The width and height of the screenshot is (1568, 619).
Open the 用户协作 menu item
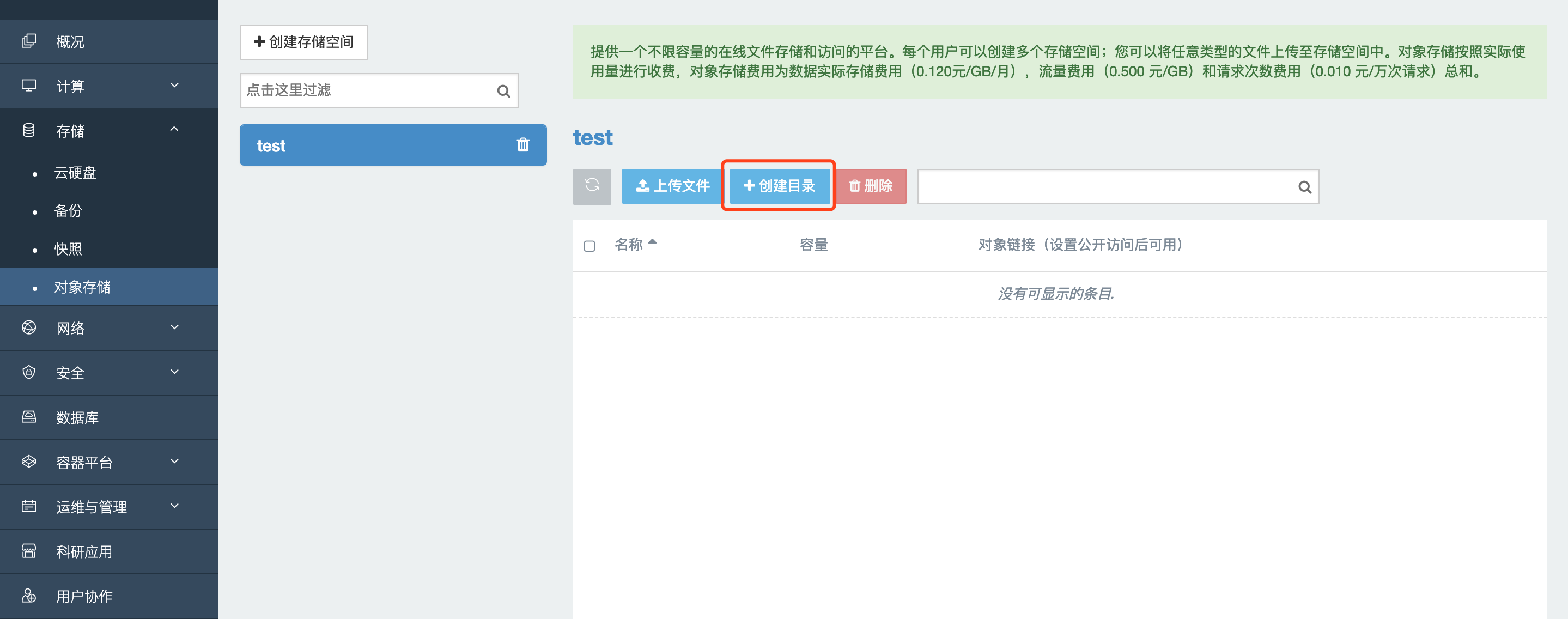pyautogui.click(x=109, y=596)
